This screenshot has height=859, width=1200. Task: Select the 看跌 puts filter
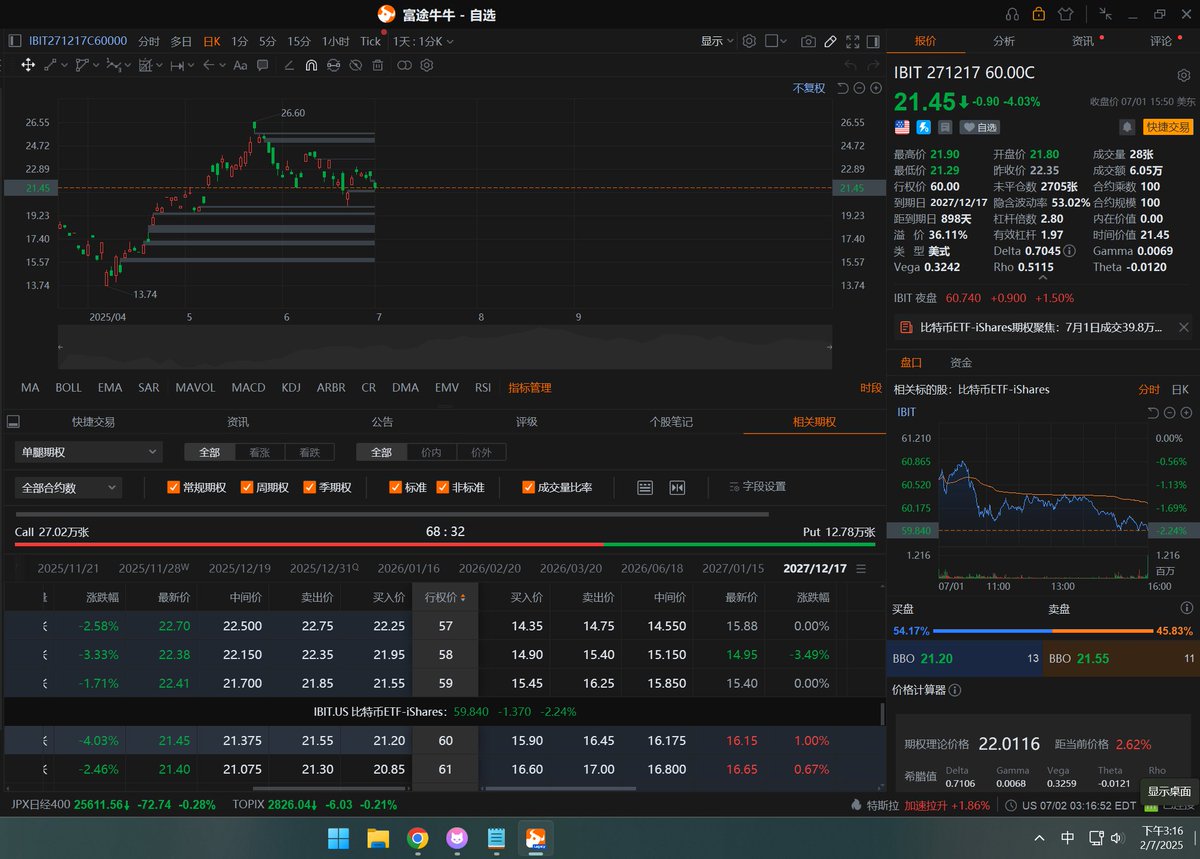click(x=310, y=452)
